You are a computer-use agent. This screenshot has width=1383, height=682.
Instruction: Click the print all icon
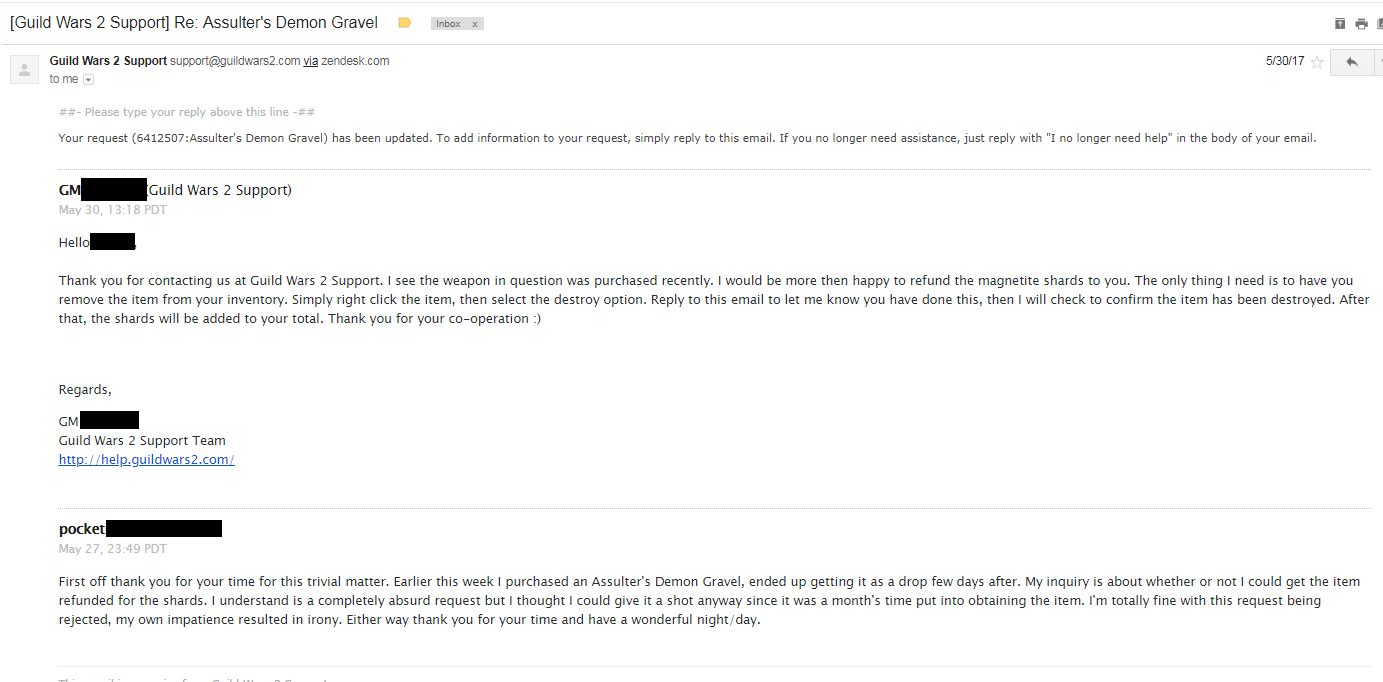pyautogui.click(x=1361, y=24)
